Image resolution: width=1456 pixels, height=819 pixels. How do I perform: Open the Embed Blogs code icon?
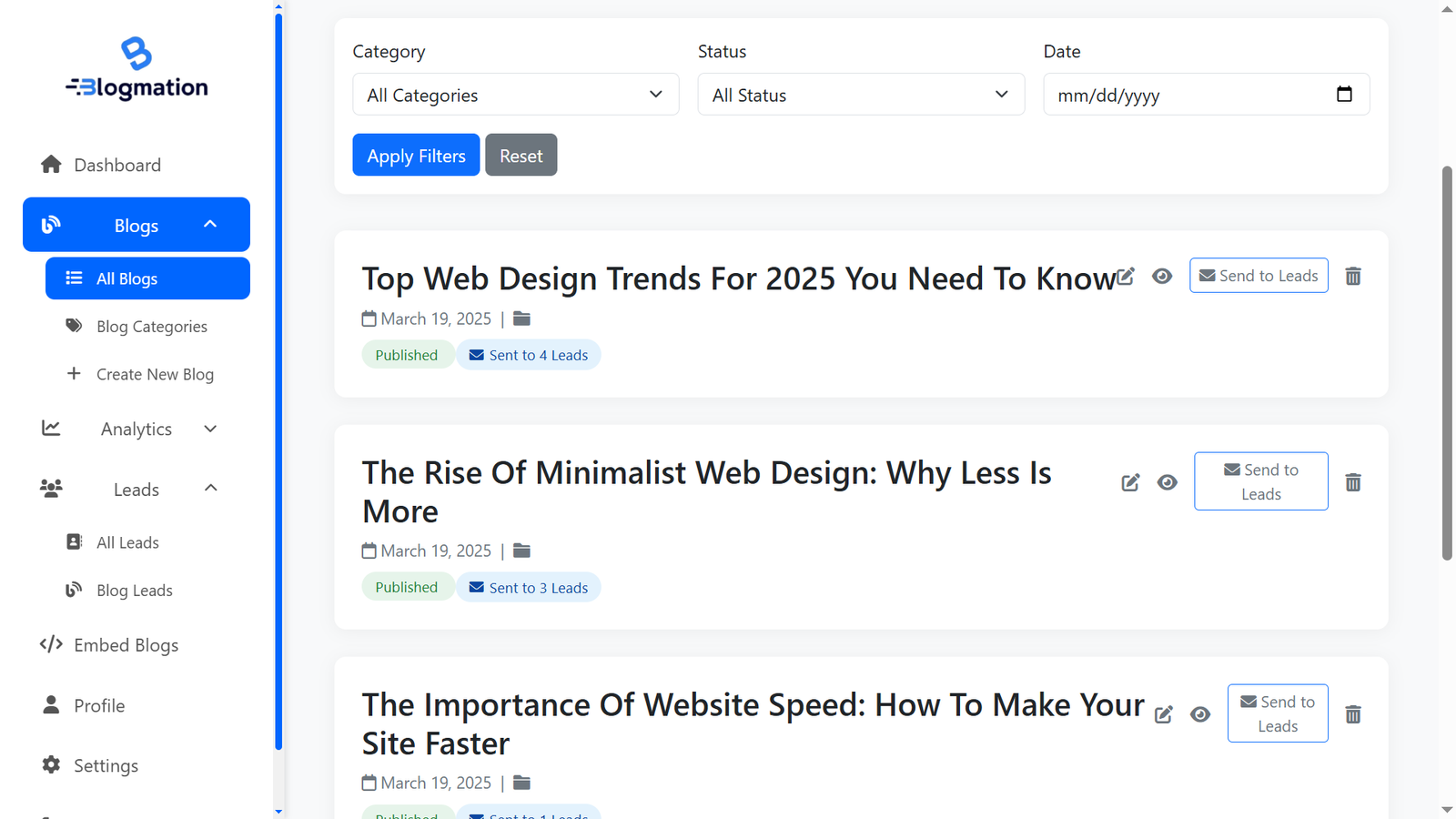point(51,644)
